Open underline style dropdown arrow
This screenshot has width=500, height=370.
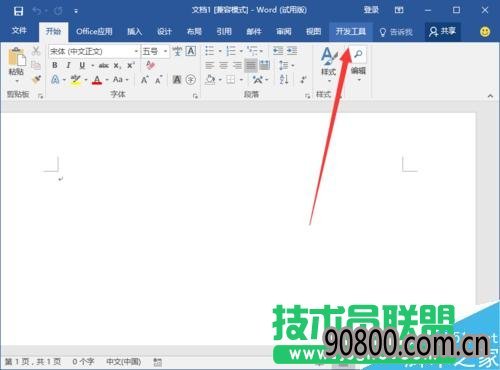92,66
